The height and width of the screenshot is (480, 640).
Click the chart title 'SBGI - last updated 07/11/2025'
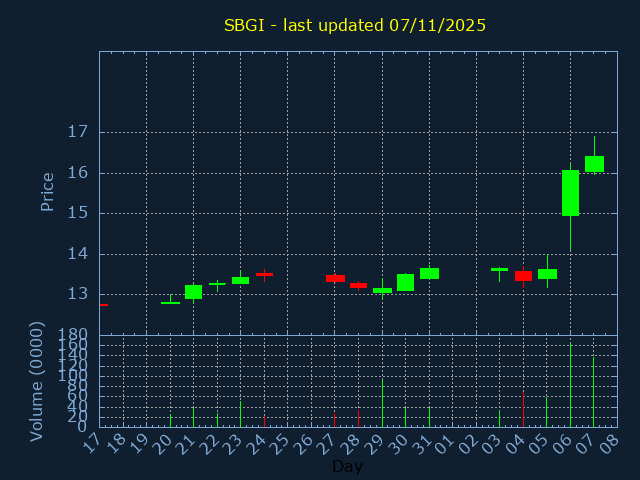click(x=355, y=25)
